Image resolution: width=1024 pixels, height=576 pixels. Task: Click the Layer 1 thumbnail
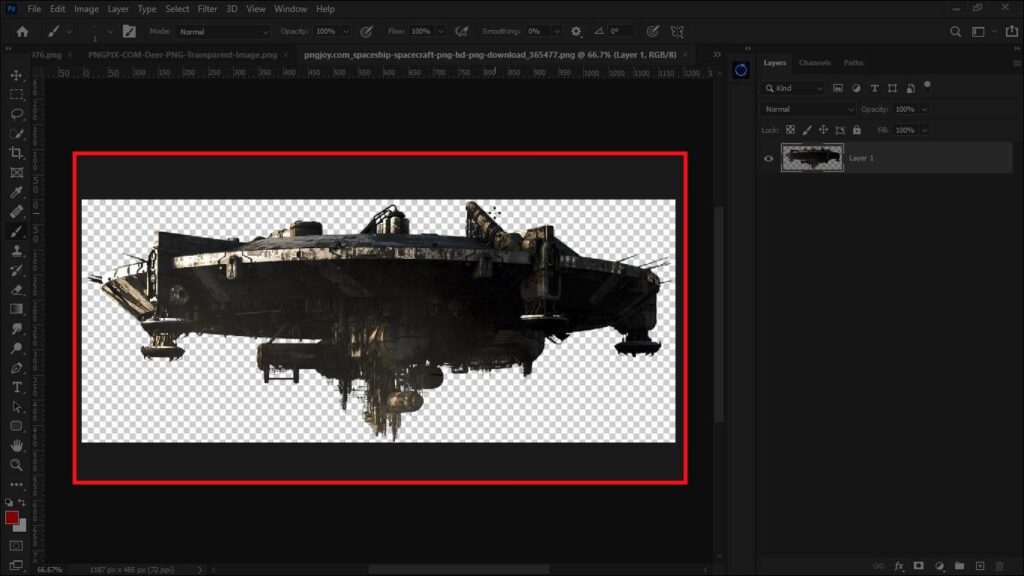point(812,158)
